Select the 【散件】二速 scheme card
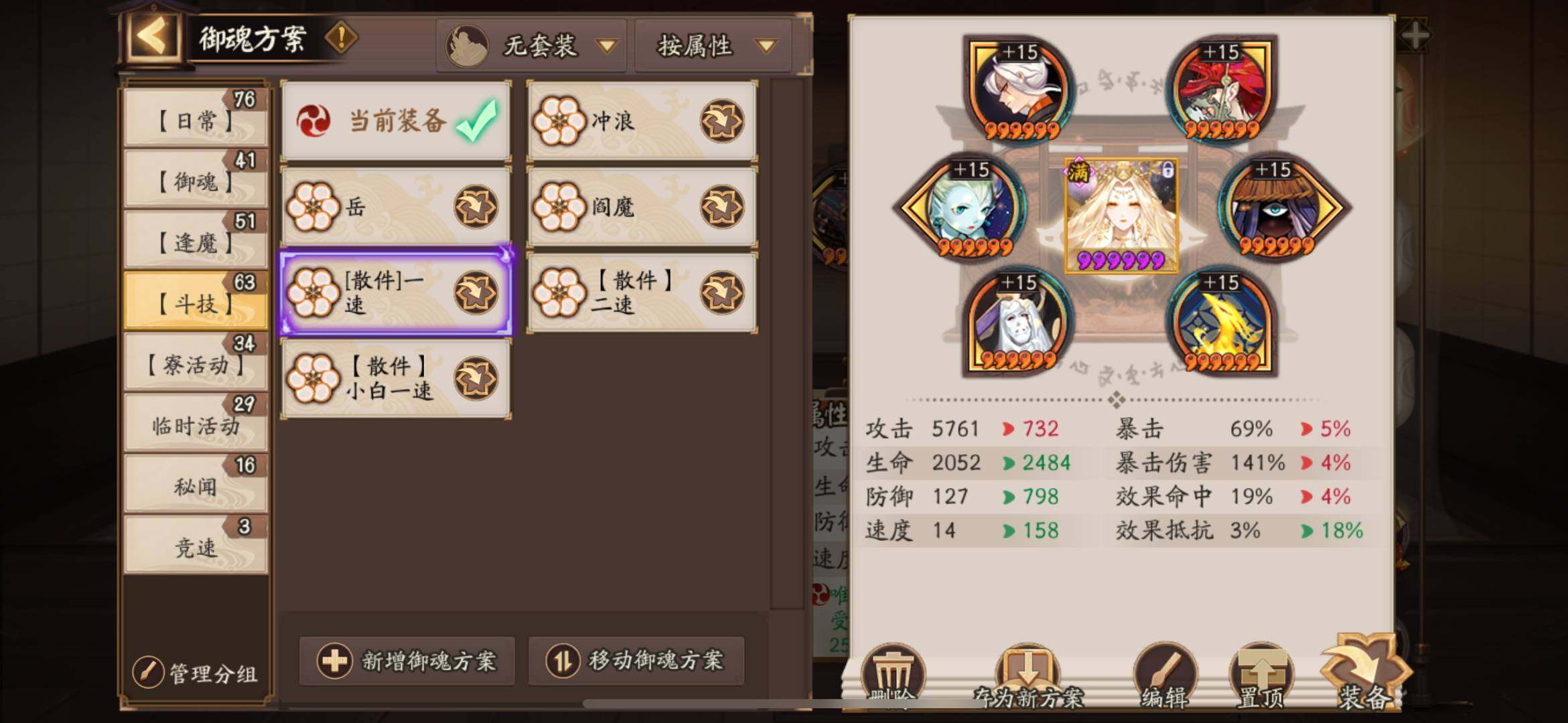Image resolution: width=1568 pixels, height=723 pixels. point(642,293)
